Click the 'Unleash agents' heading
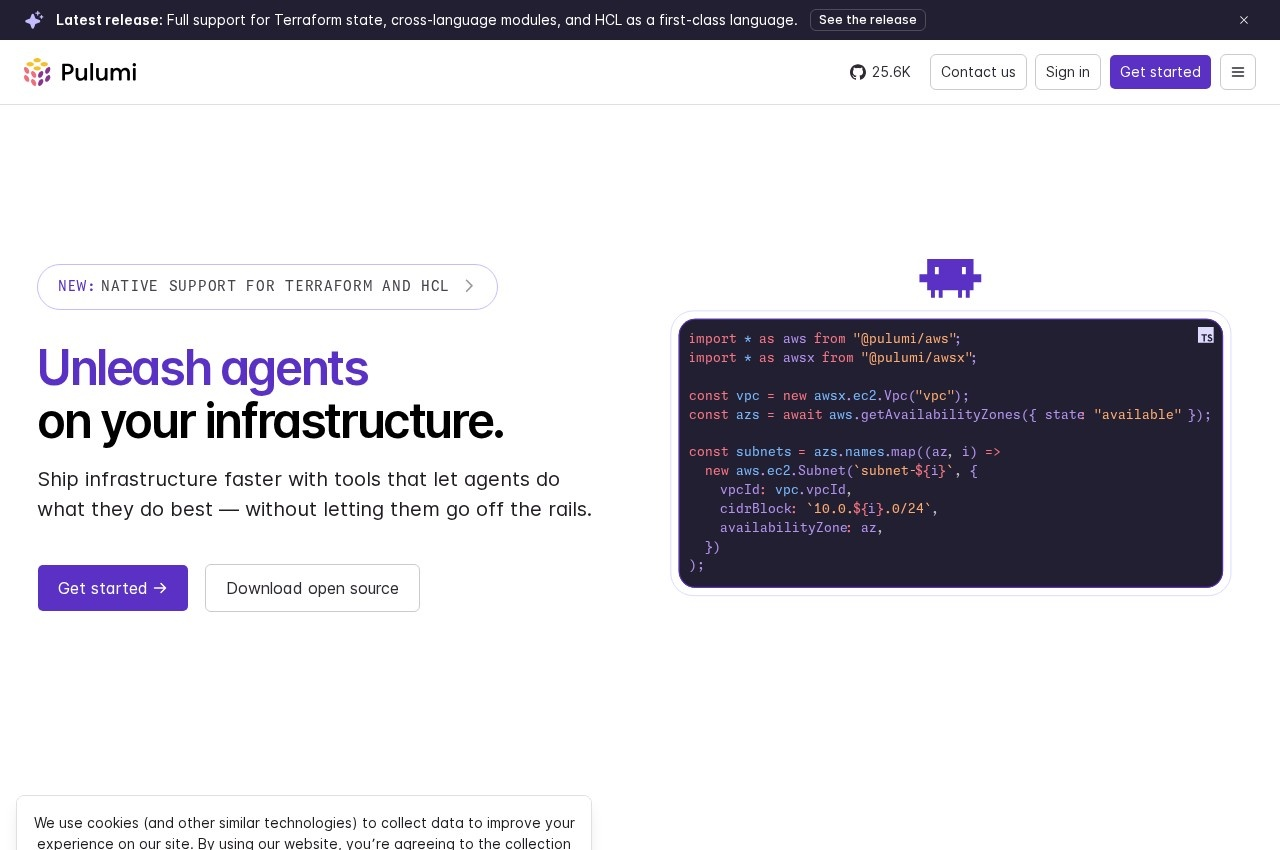The height and width of the screenshot is (850, 1280). coord(202,367)
